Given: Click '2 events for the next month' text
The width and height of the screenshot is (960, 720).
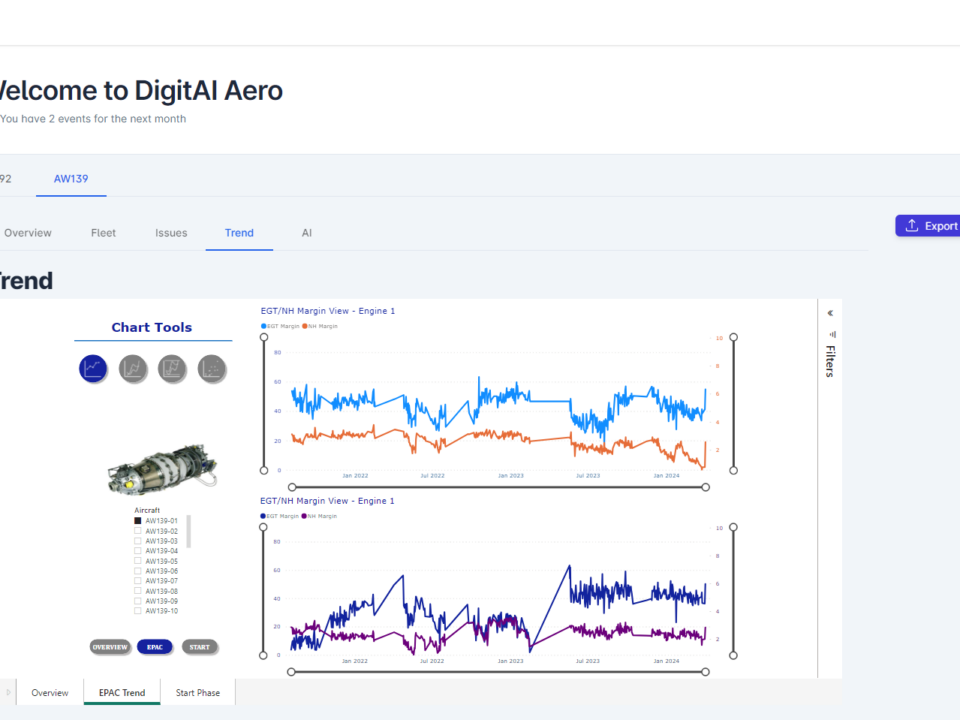Looking at the screenshot, I should click(117, 119).
